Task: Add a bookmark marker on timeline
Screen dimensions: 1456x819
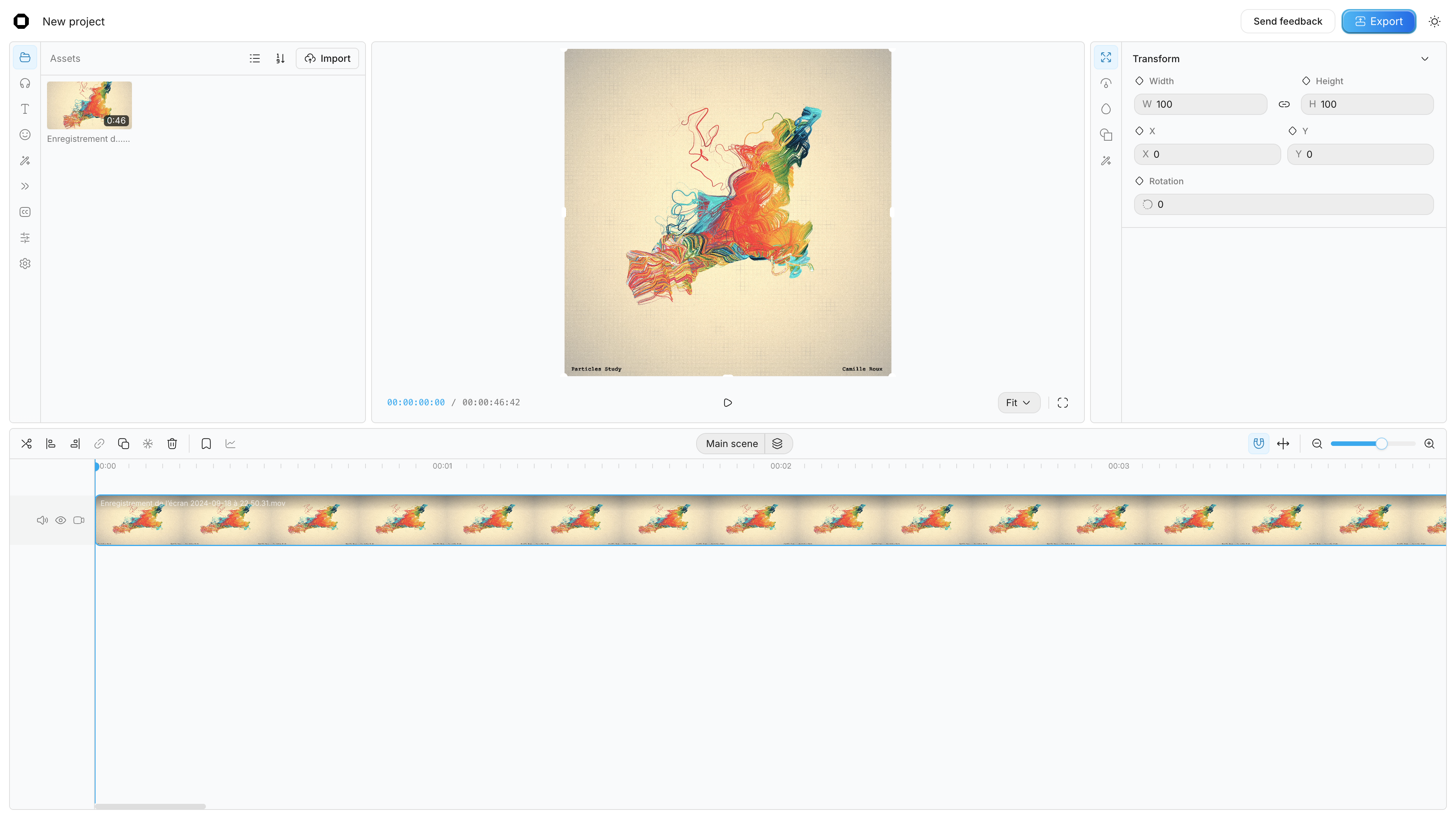Action: 206,444
